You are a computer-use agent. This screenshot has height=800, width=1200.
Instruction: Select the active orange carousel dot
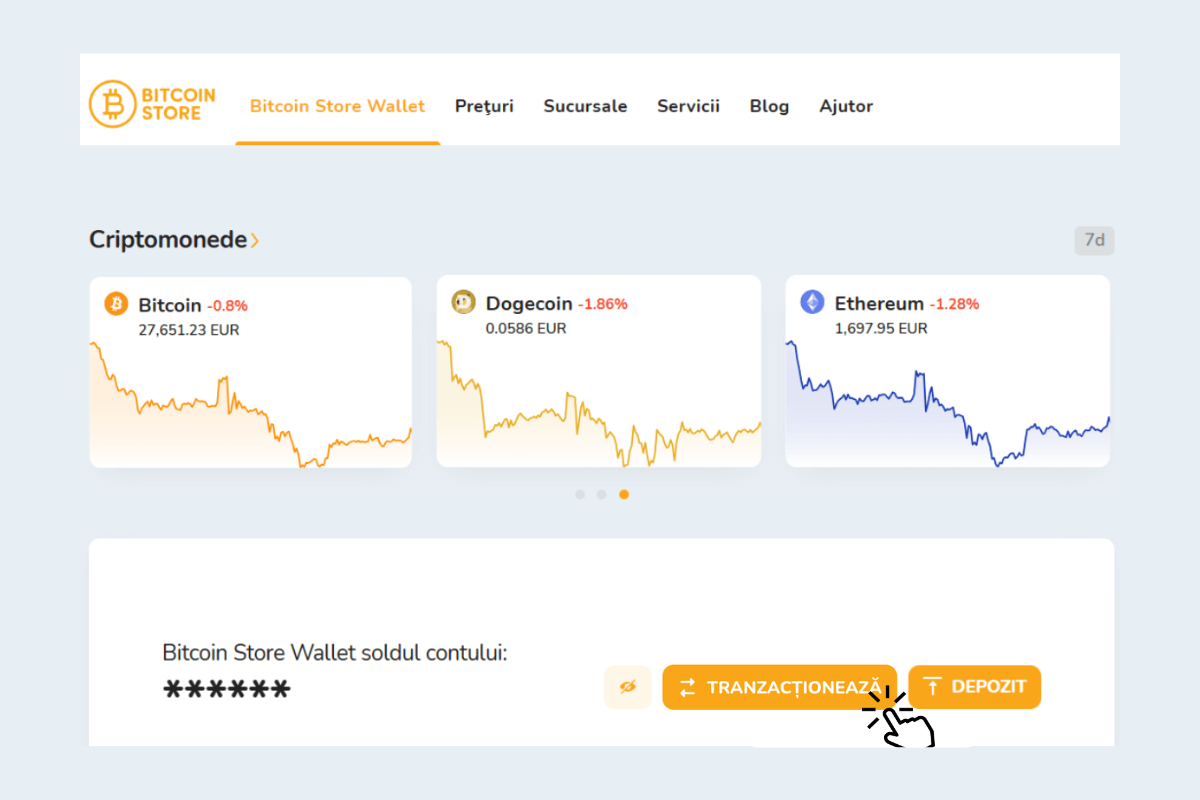625,494
